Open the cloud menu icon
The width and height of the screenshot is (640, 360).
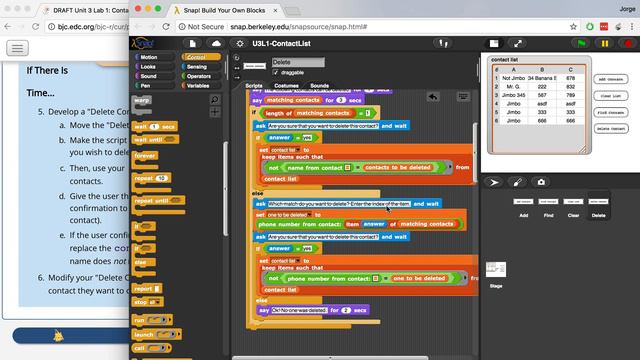point(216,43)
